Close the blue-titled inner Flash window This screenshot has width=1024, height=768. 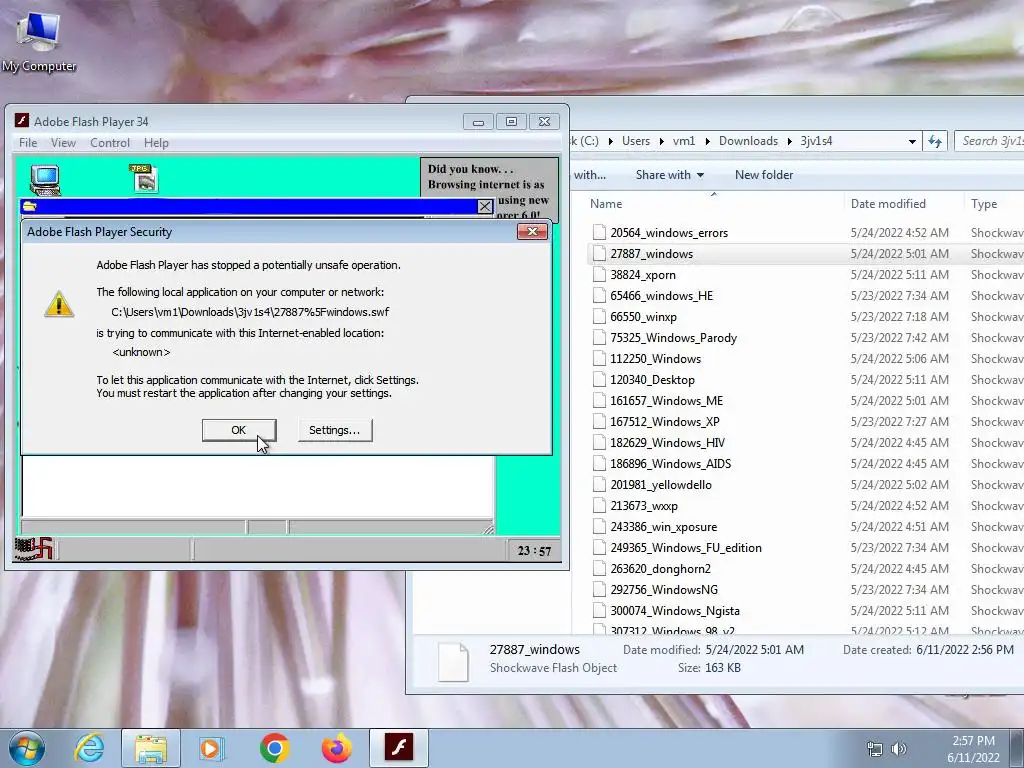[x=485, y=206]
